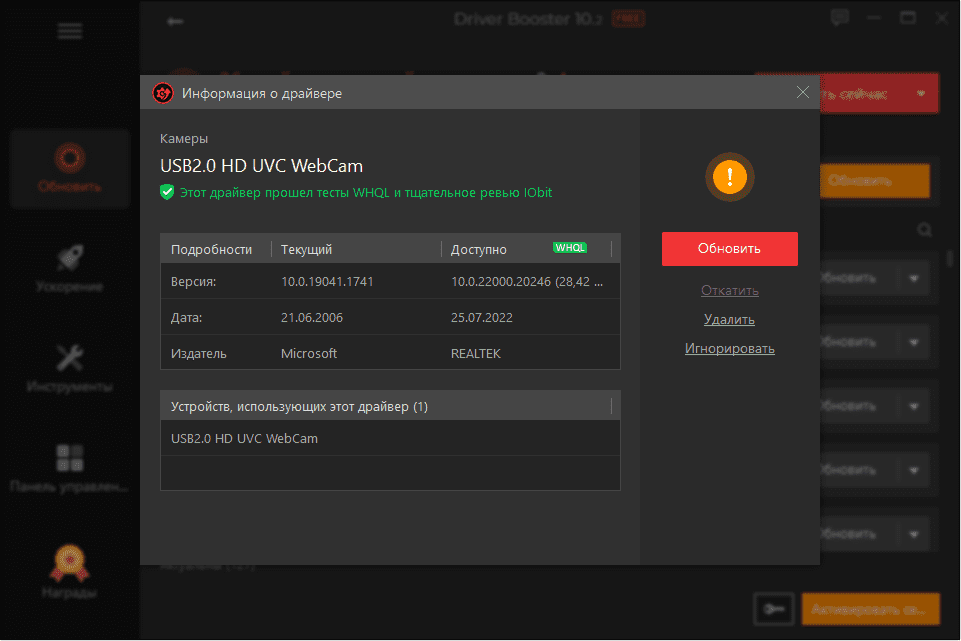Click the red Обновить button in the driver dialog
This screenshot has height=641, width=961.
729,249
